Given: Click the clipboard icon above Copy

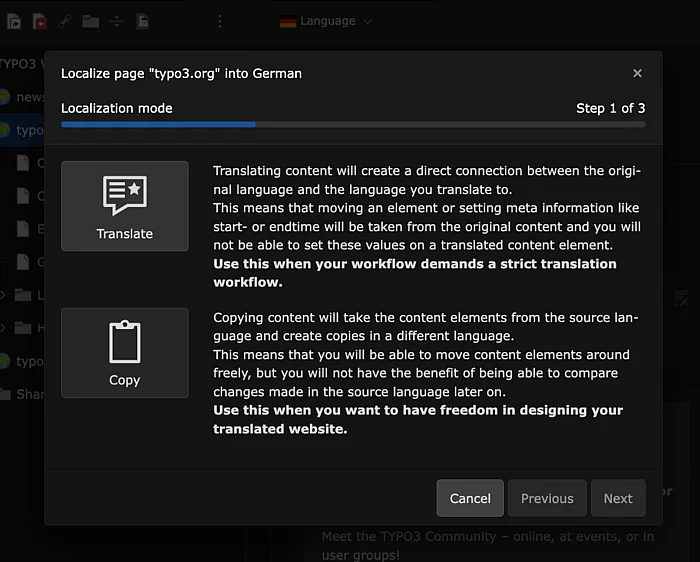Looking at the screenshot, I should (125, 341).
